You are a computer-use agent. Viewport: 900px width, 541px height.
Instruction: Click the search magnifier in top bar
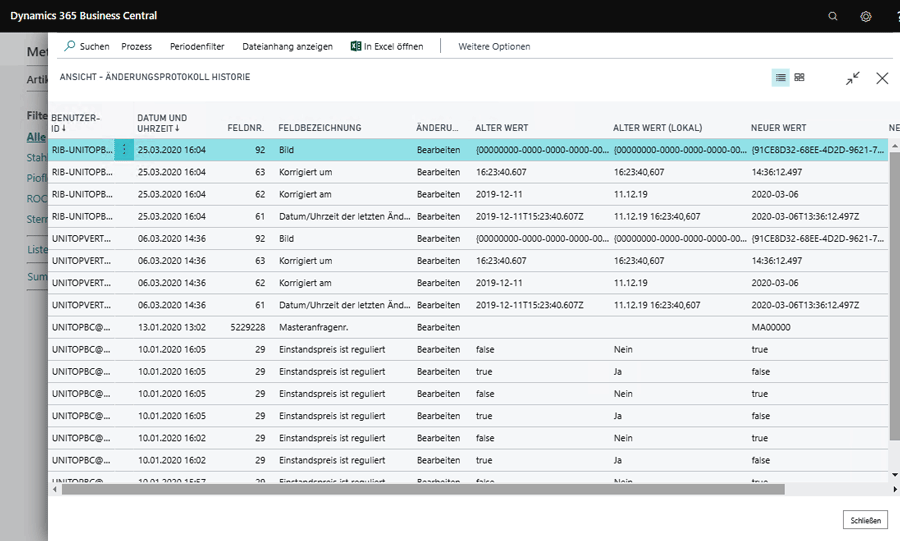[832, 16]
